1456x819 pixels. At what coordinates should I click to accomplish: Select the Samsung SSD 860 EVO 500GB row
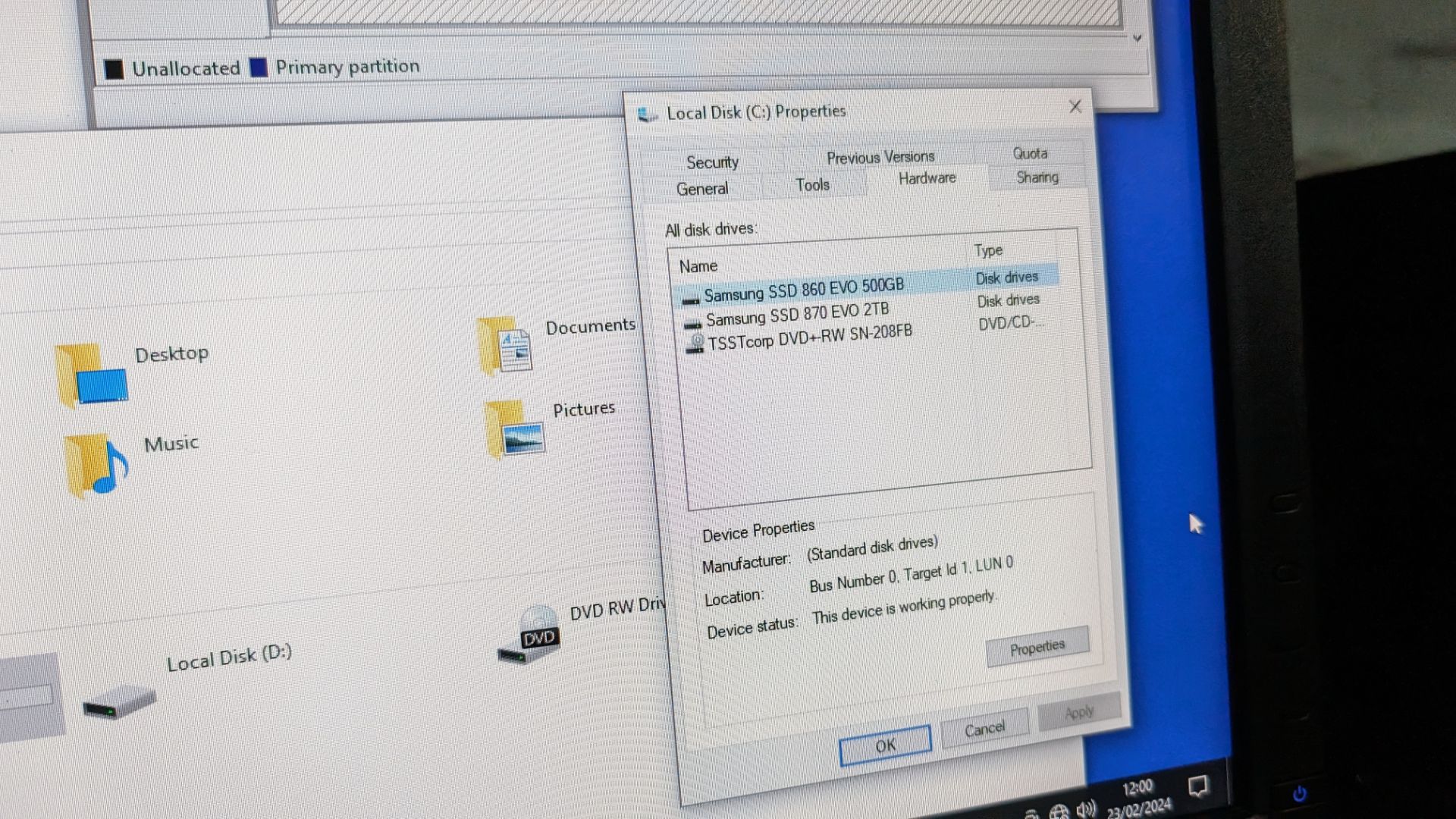pyautogui.click(x=865, y=287)
